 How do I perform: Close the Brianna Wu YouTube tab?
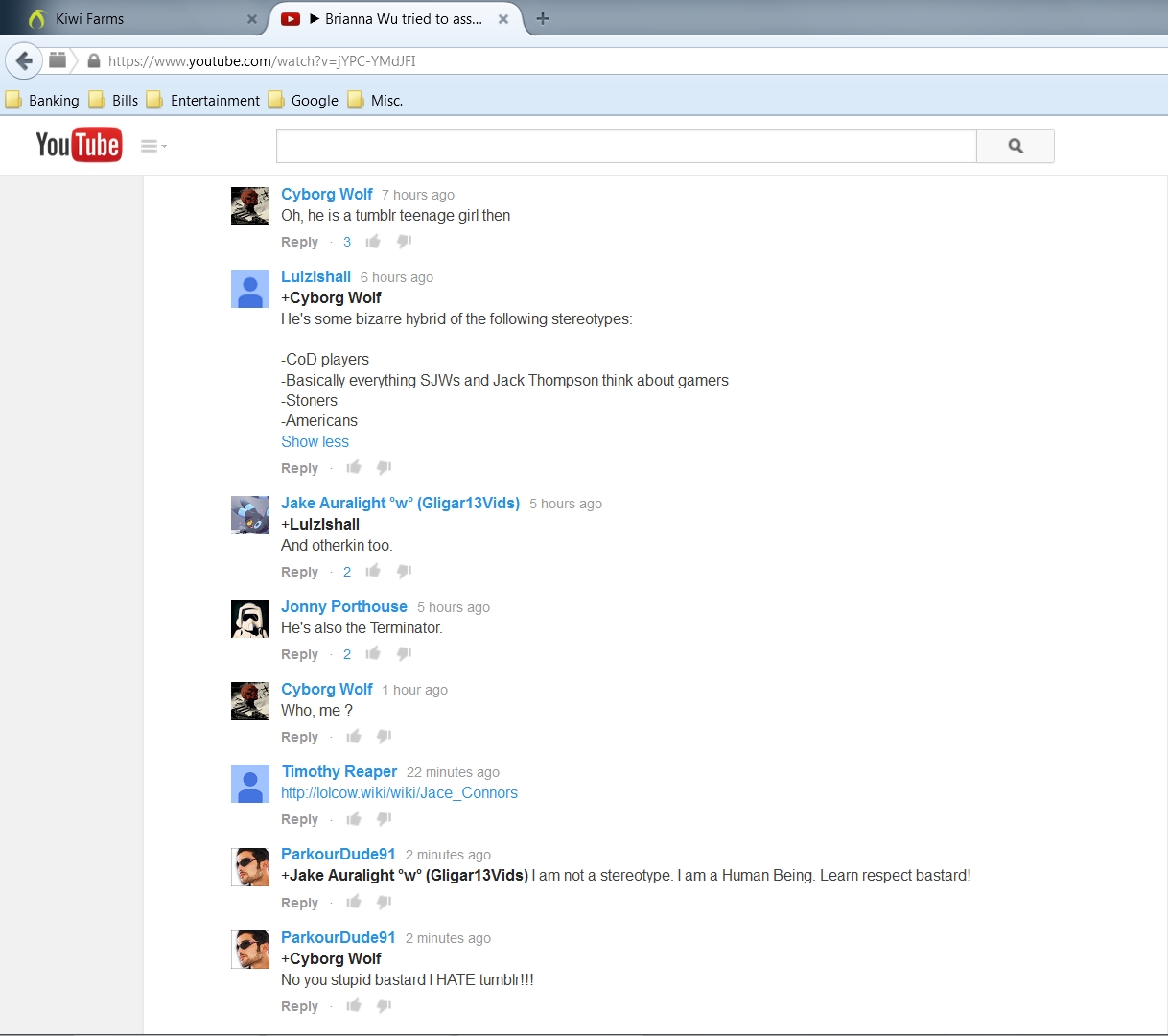tap(503, 19)
